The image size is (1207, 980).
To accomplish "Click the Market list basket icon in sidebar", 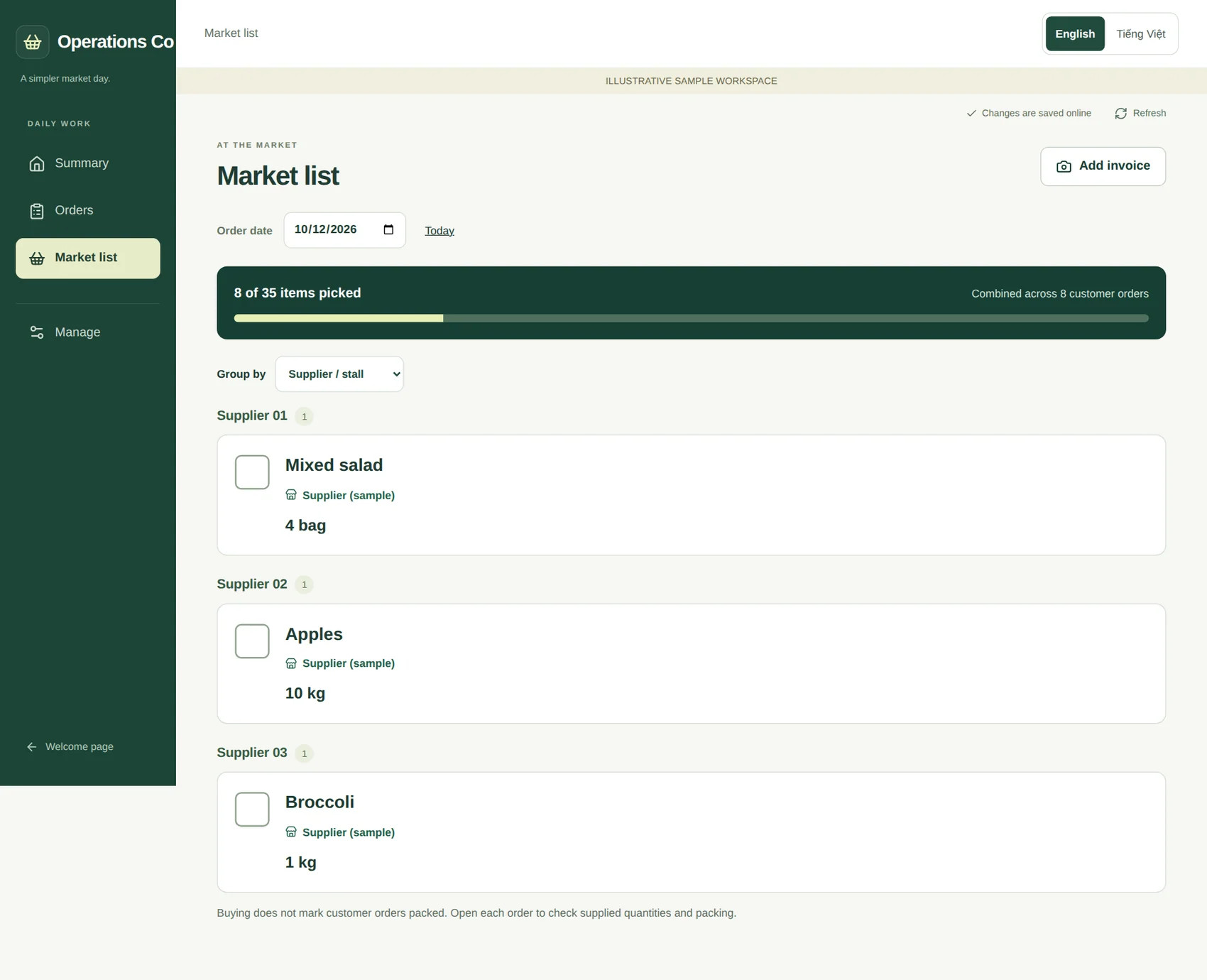I will click(x=37, y=258).
